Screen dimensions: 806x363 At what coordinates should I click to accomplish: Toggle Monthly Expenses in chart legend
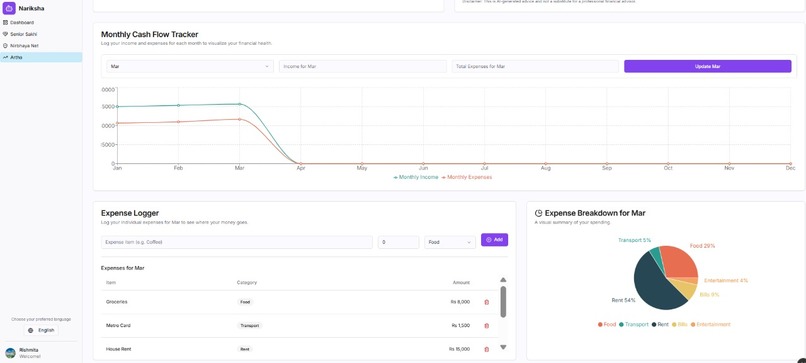tap(467, 177)
